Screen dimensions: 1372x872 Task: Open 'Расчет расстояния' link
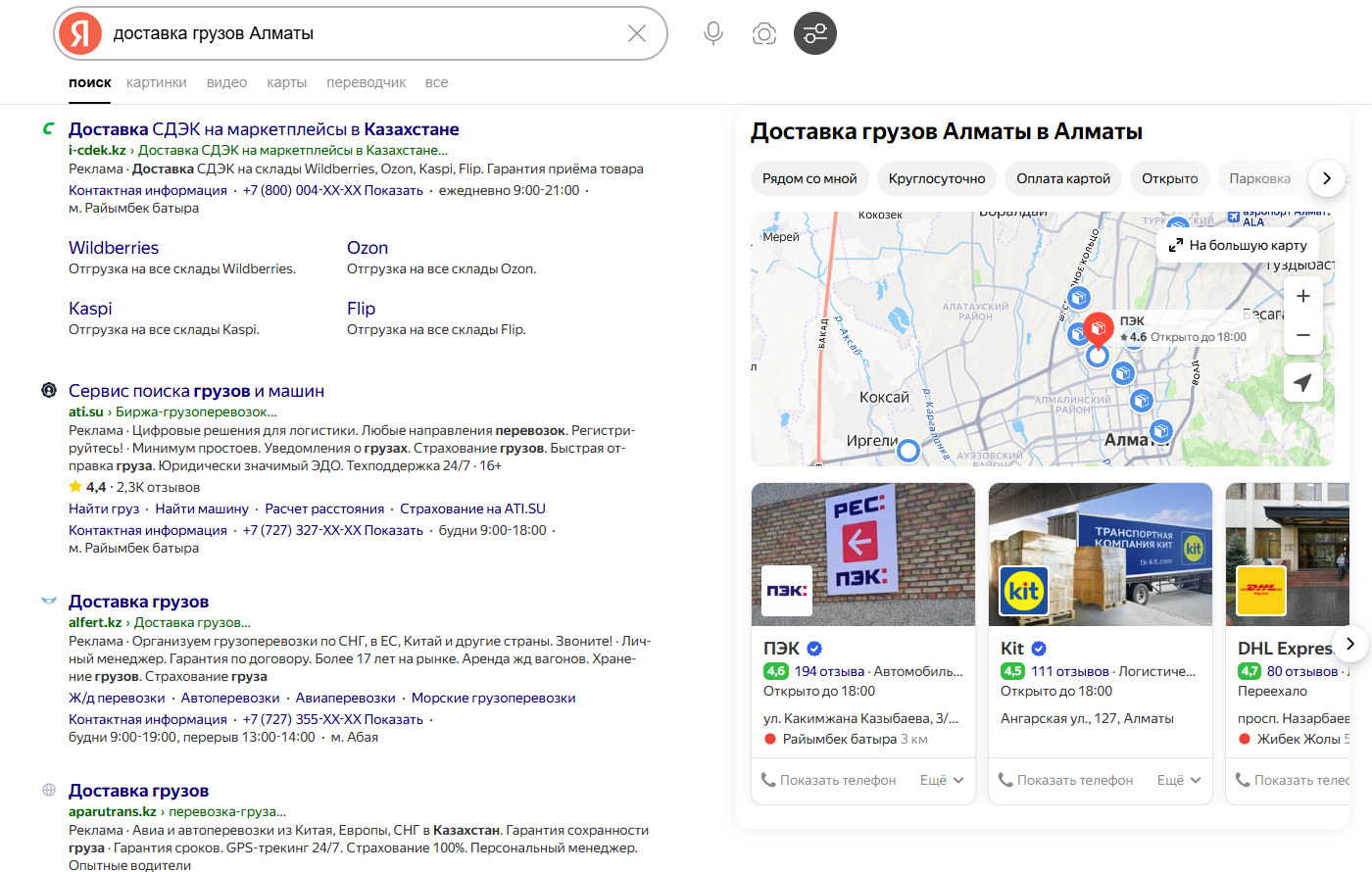point(324,509)
